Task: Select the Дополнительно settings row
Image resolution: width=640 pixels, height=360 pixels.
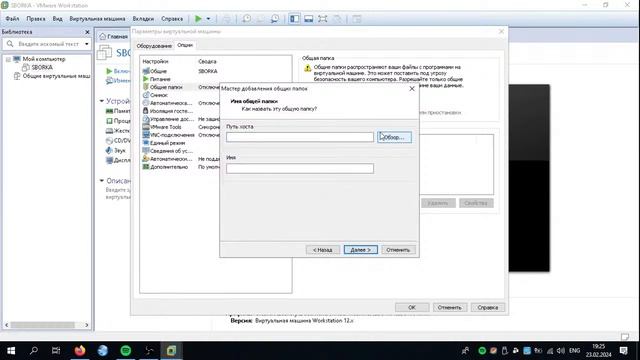Action: click(180, 167)
